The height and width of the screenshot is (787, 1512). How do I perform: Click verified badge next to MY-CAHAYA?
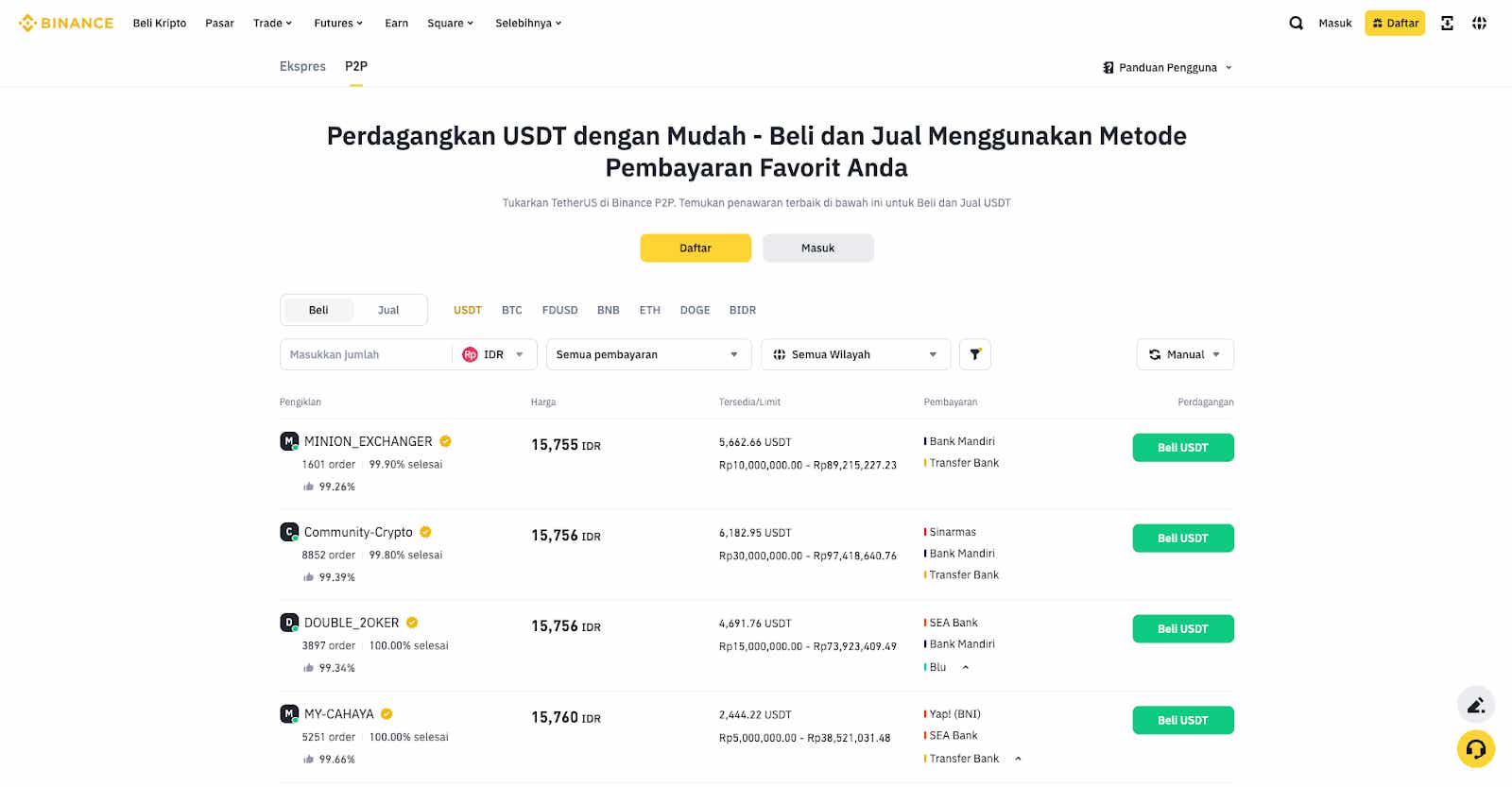pos(387,714)
